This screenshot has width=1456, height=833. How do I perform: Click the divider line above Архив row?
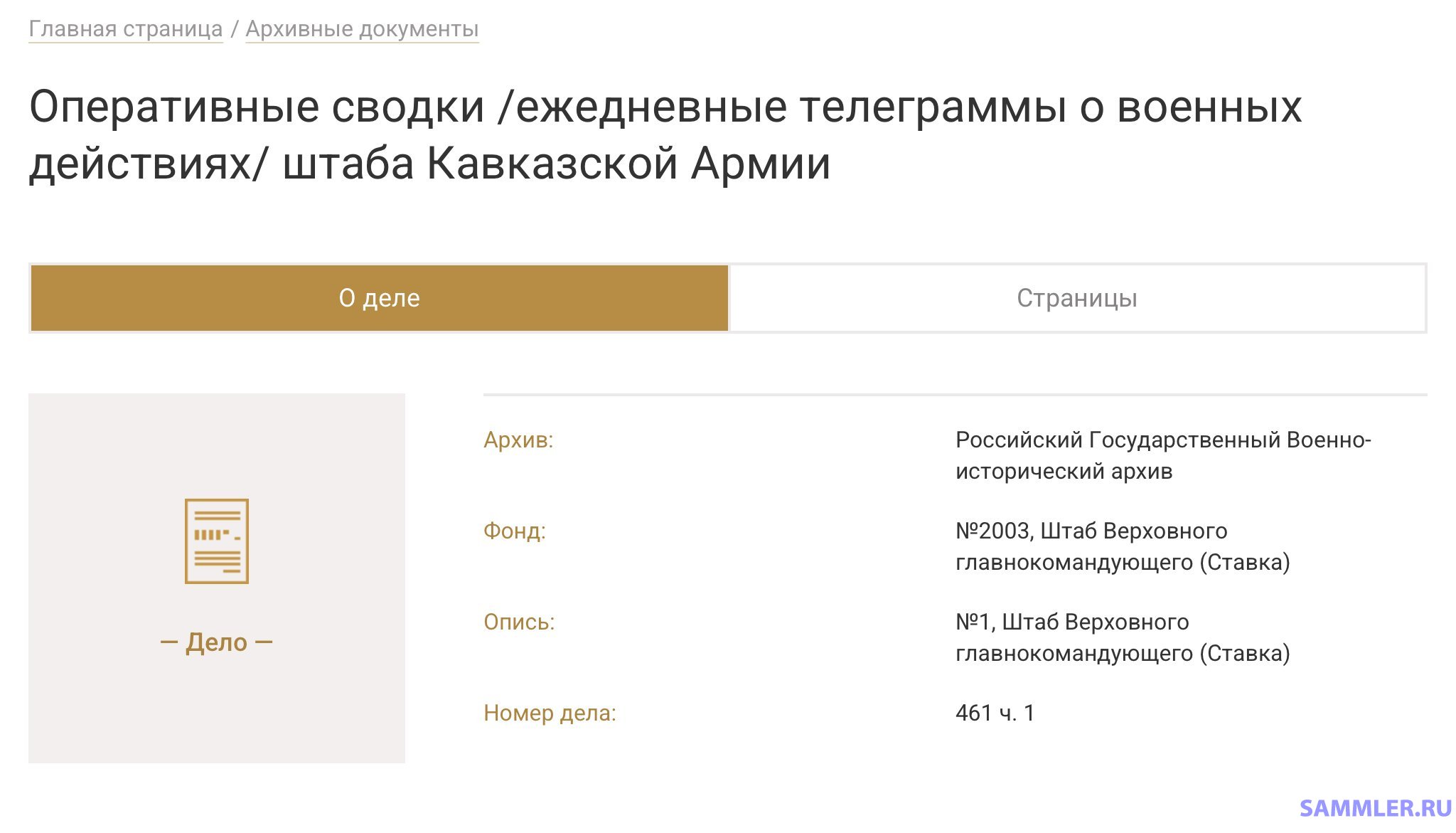(955, 394)
